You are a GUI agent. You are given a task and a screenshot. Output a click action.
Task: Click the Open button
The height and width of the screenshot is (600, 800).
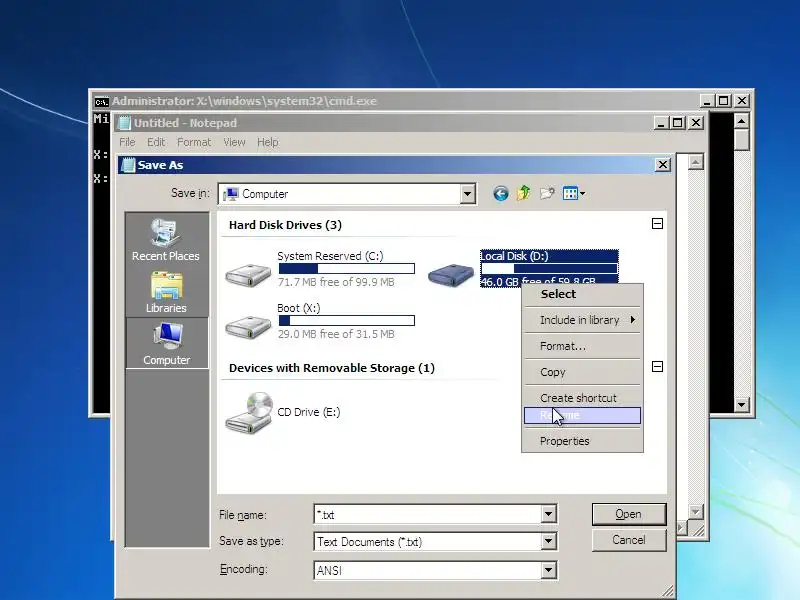629,514
